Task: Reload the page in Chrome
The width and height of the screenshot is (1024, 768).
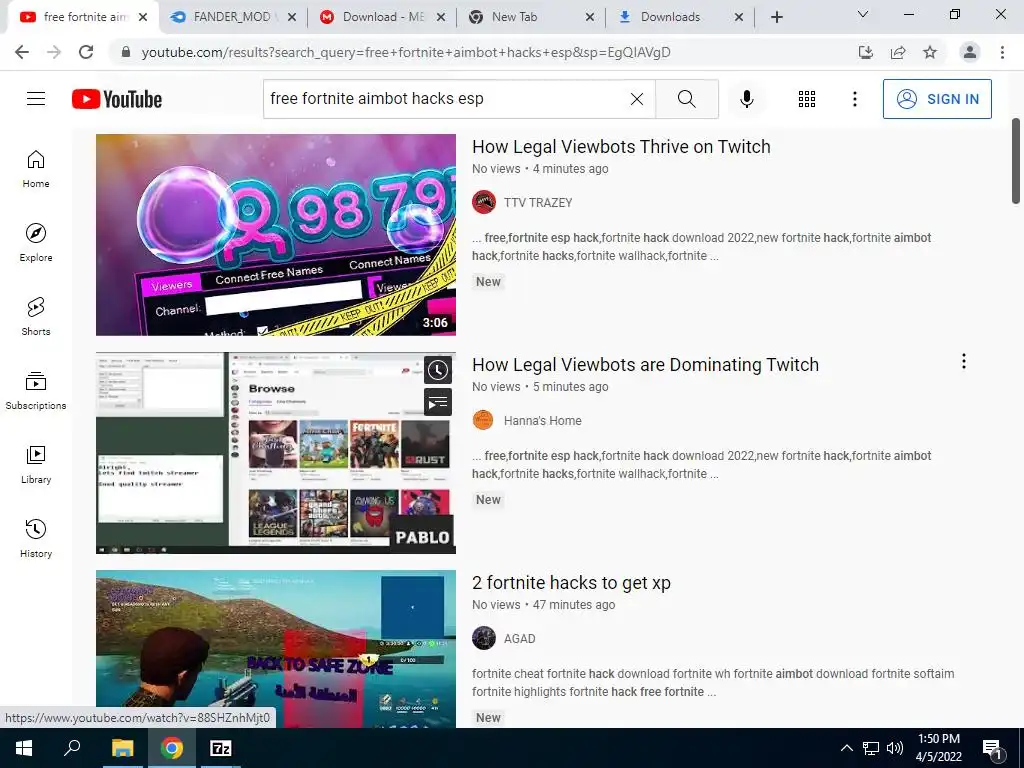Action: pyautogui.click(x=86, y=52)
